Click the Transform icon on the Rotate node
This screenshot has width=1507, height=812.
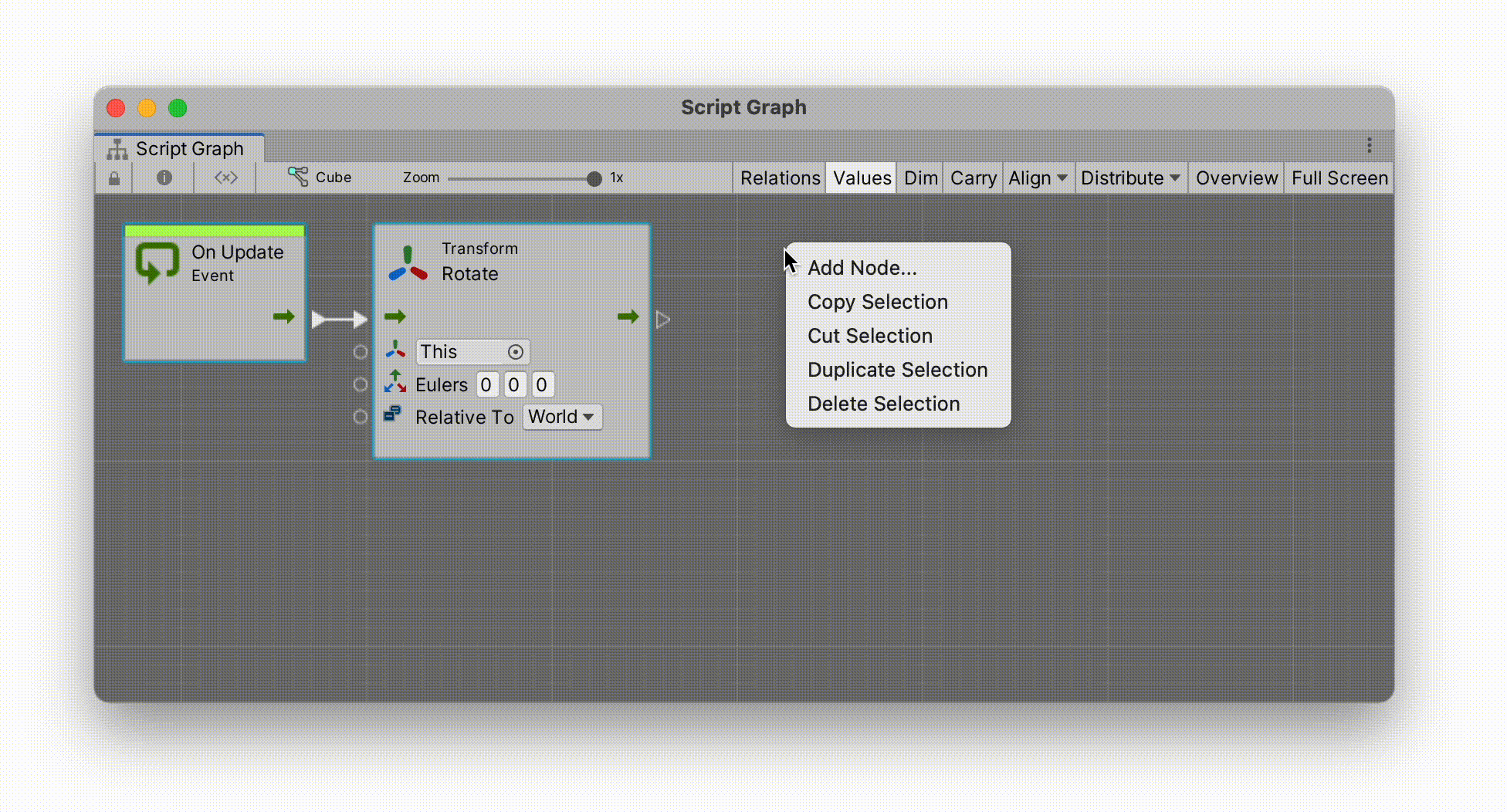[x=408, y=261]
